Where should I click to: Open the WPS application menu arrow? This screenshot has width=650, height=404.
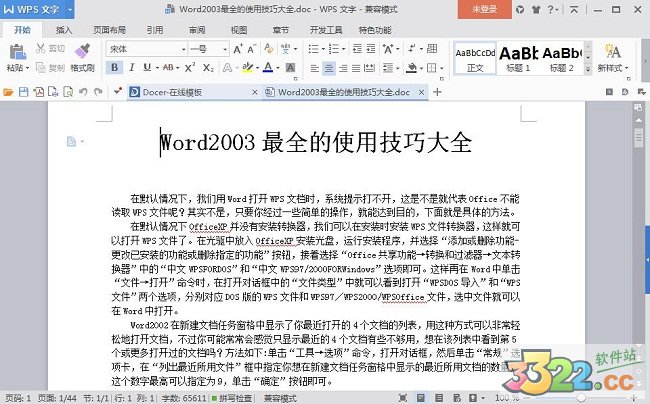70,9
